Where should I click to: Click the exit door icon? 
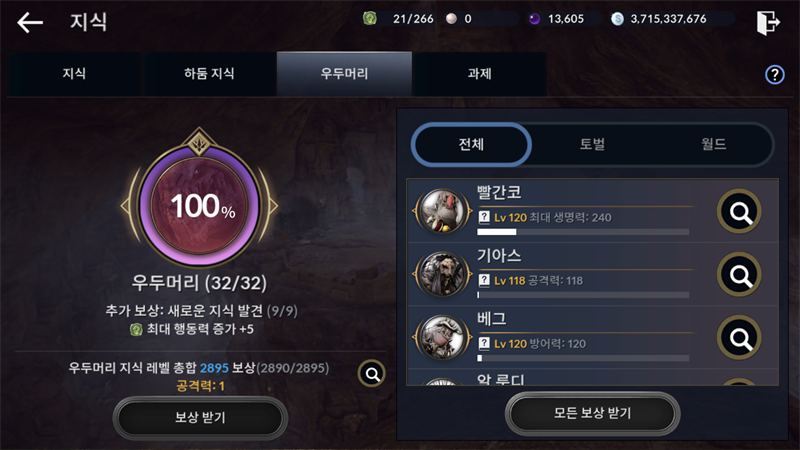[x=768, y=22]
